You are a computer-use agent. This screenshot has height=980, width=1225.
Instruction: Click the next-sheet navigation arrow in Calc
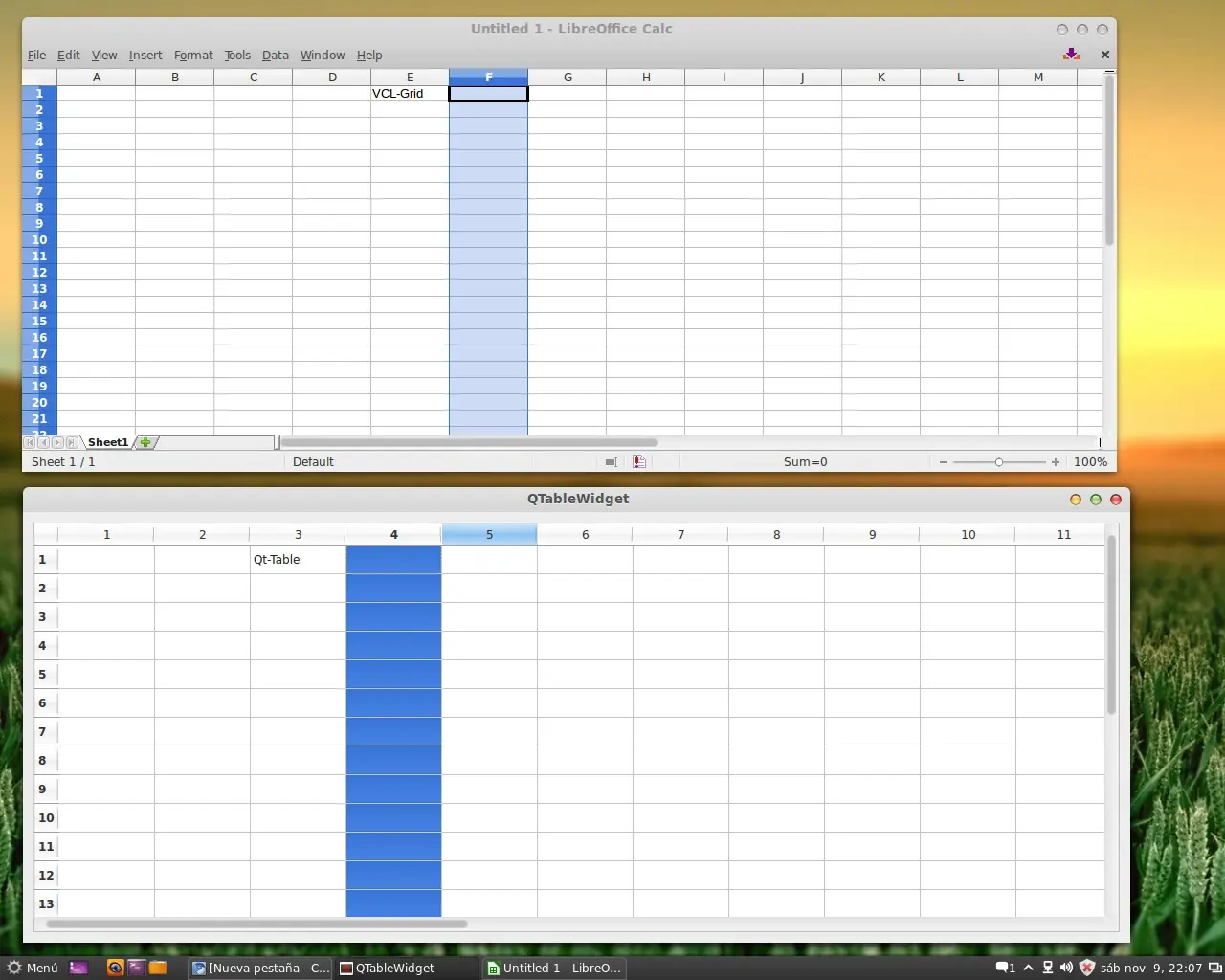tap(57, 442)
